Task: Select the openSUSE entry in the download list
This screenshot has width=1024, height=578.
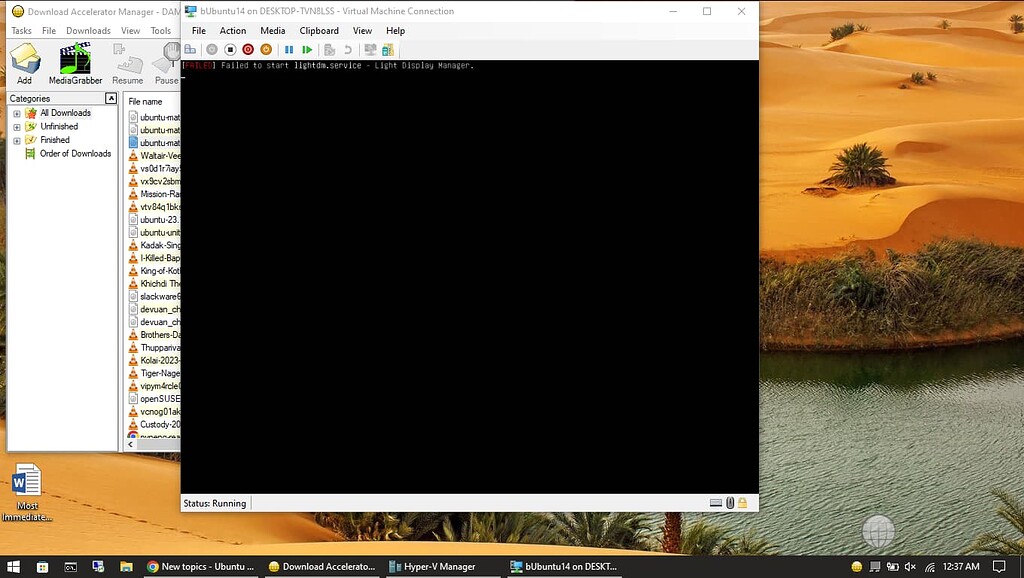Action: [x=160, y=398]
